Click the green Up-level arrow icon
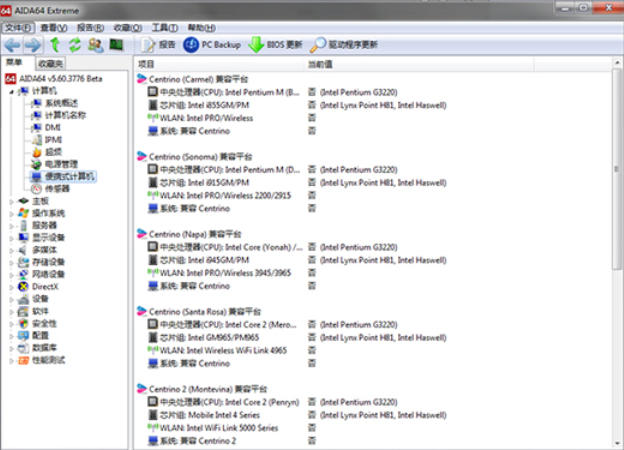This screenshot has width=624, height=450. coord(55,45)
